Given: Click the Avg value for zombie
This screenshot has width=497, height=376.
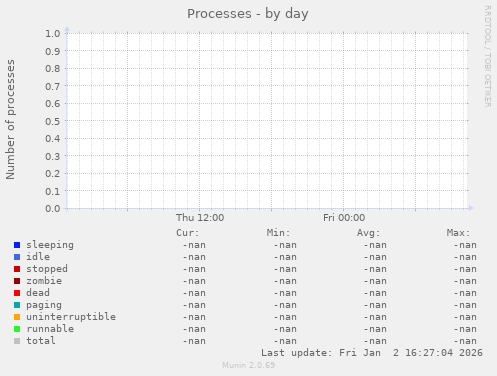Looking at the screenshot, I should tap(375, 281).
